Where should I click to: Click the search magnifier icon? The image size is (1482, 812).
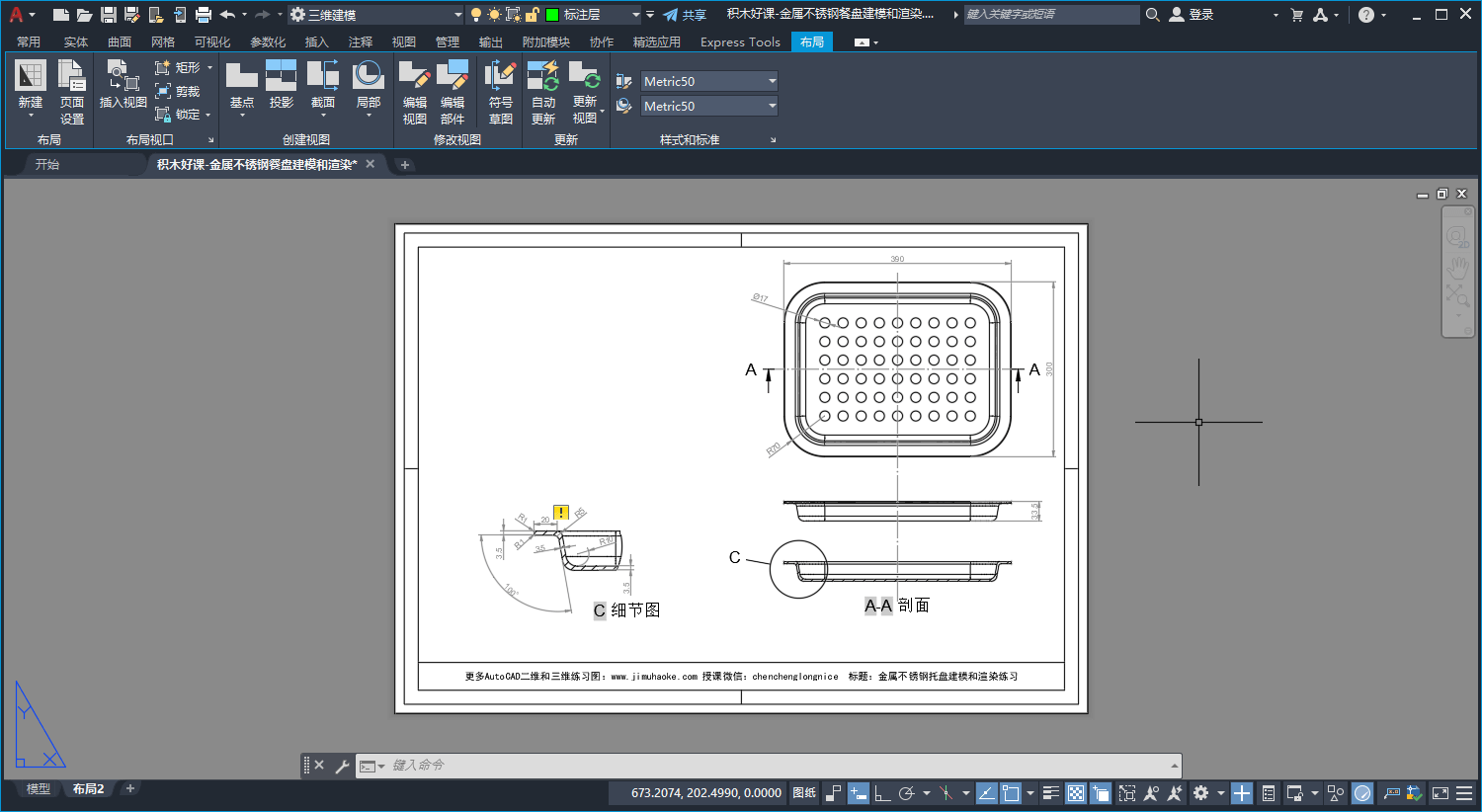click(x=1152, y=15)
